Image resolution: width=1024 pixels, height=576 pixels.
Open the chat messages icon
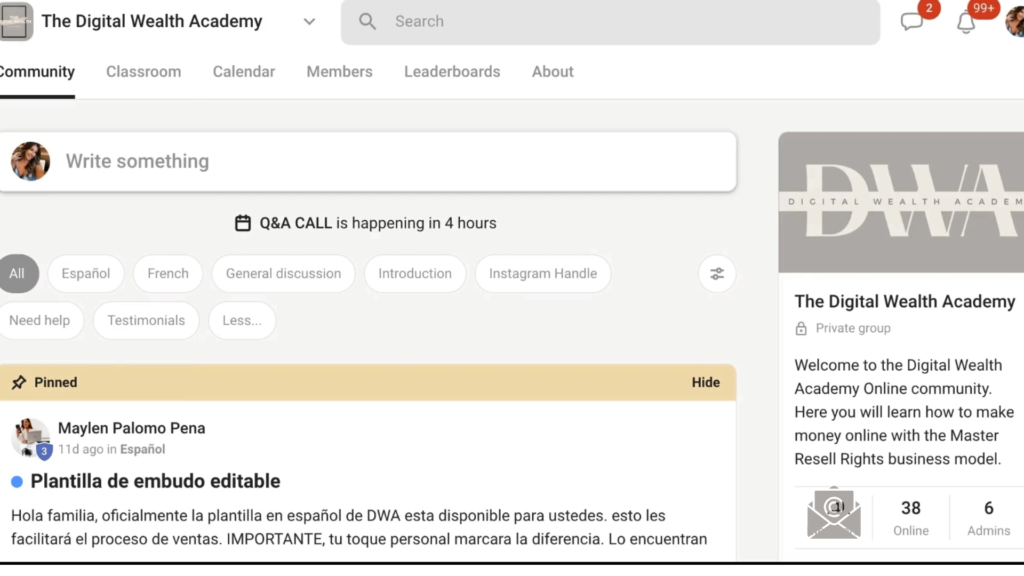point(911,22)
